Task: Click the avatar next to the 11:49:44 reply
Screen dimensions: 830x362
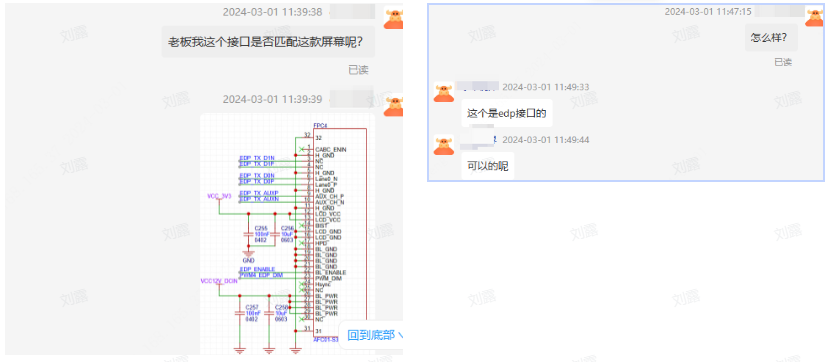Action: (444, 145)
